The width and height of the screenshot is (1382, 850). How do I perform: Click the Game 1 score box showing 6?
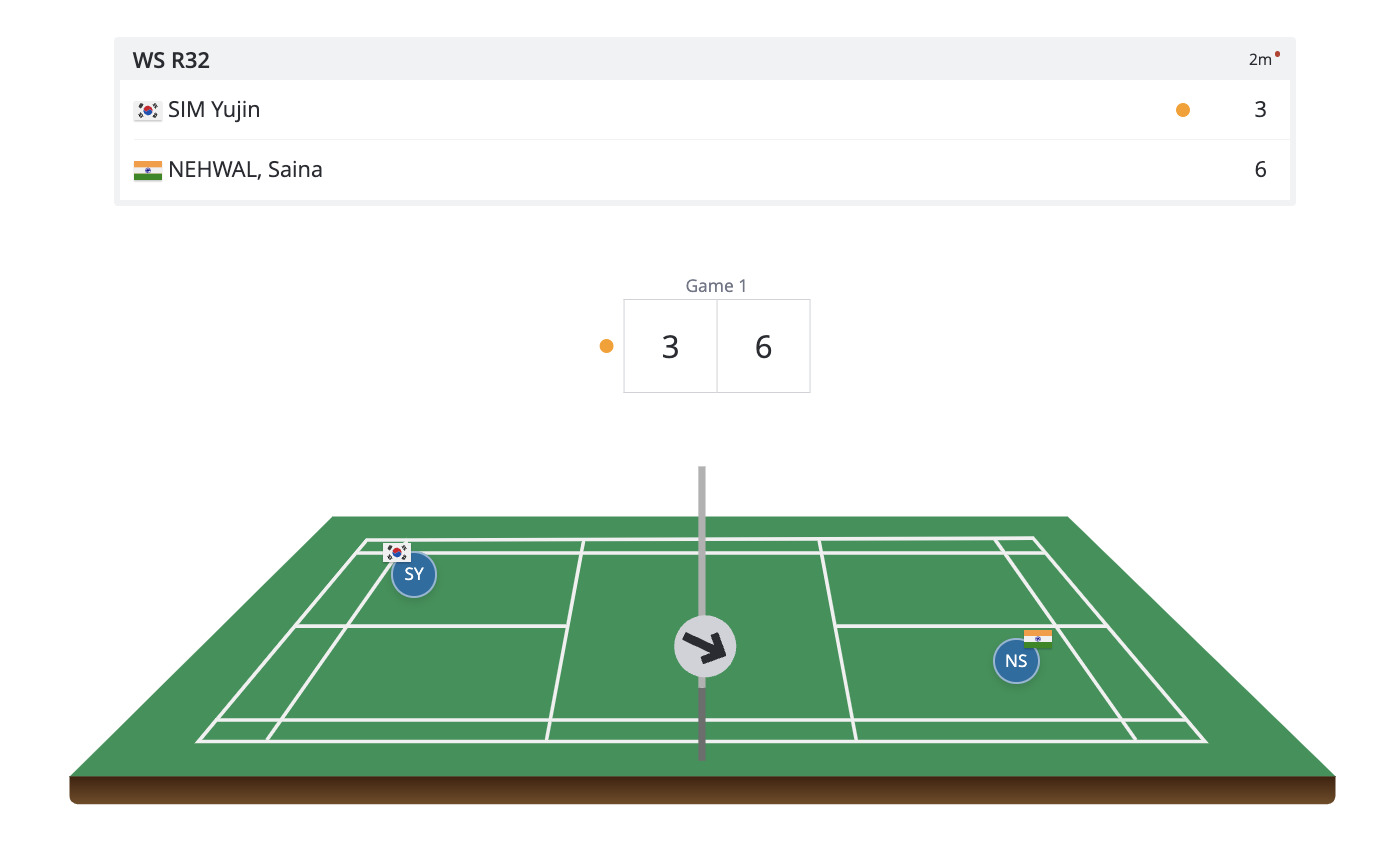(763, 346)
